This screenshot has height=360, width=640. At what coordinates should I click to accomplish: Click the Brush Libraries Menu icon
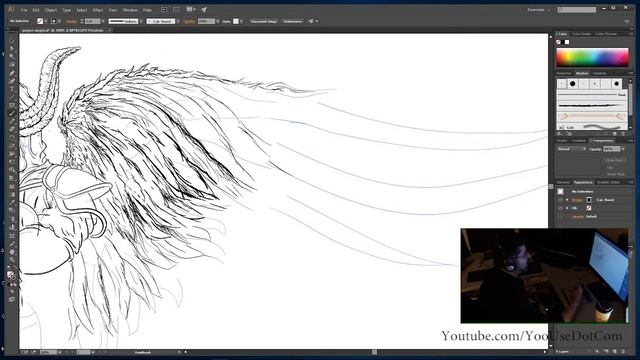[560, 133]
